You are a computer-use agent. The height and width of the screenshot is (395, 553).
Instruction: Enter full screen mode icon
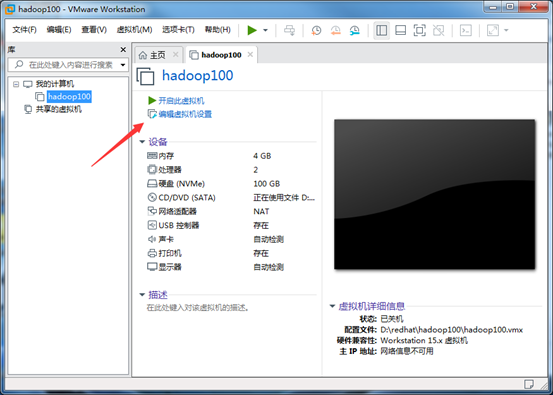coord(419,30)
